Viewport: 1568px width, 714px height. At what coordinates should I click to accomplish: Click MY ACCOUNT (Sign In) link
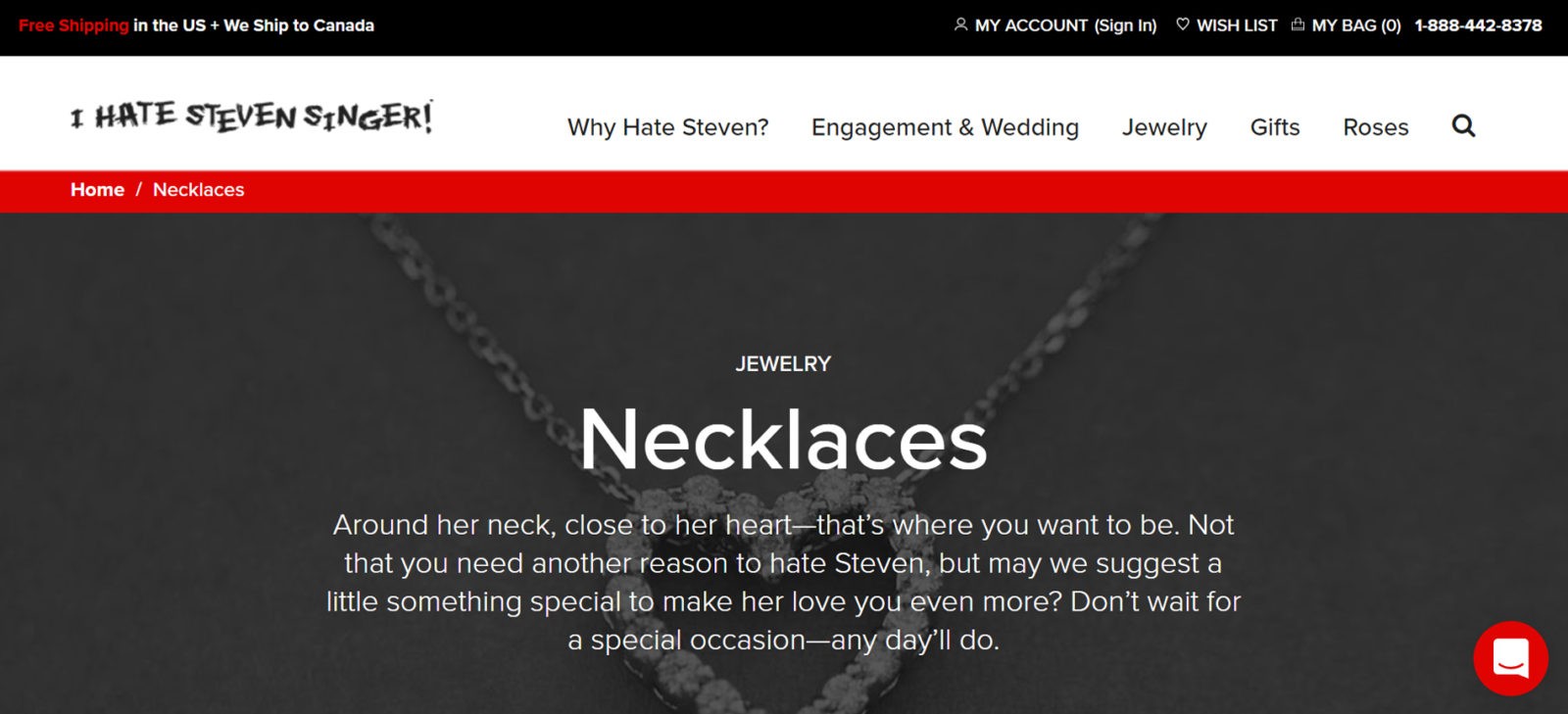point(1065,25)
